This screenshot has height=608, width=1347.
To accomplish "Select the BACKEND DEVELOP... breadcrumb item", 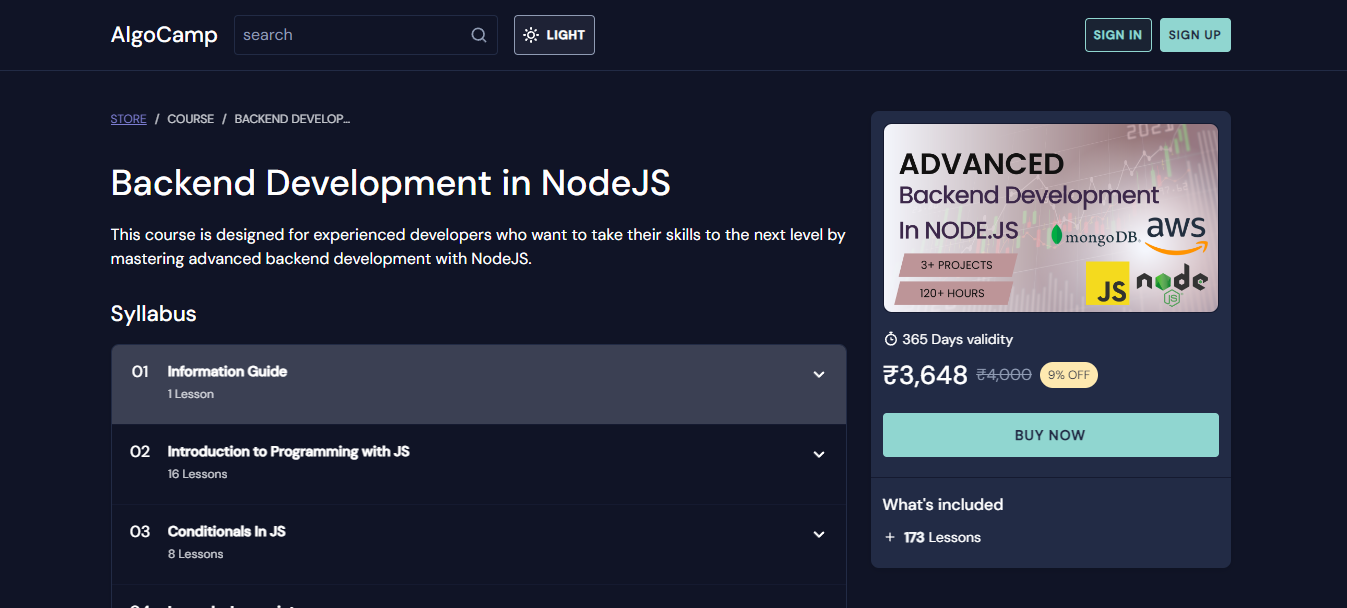I will (292, 119).
